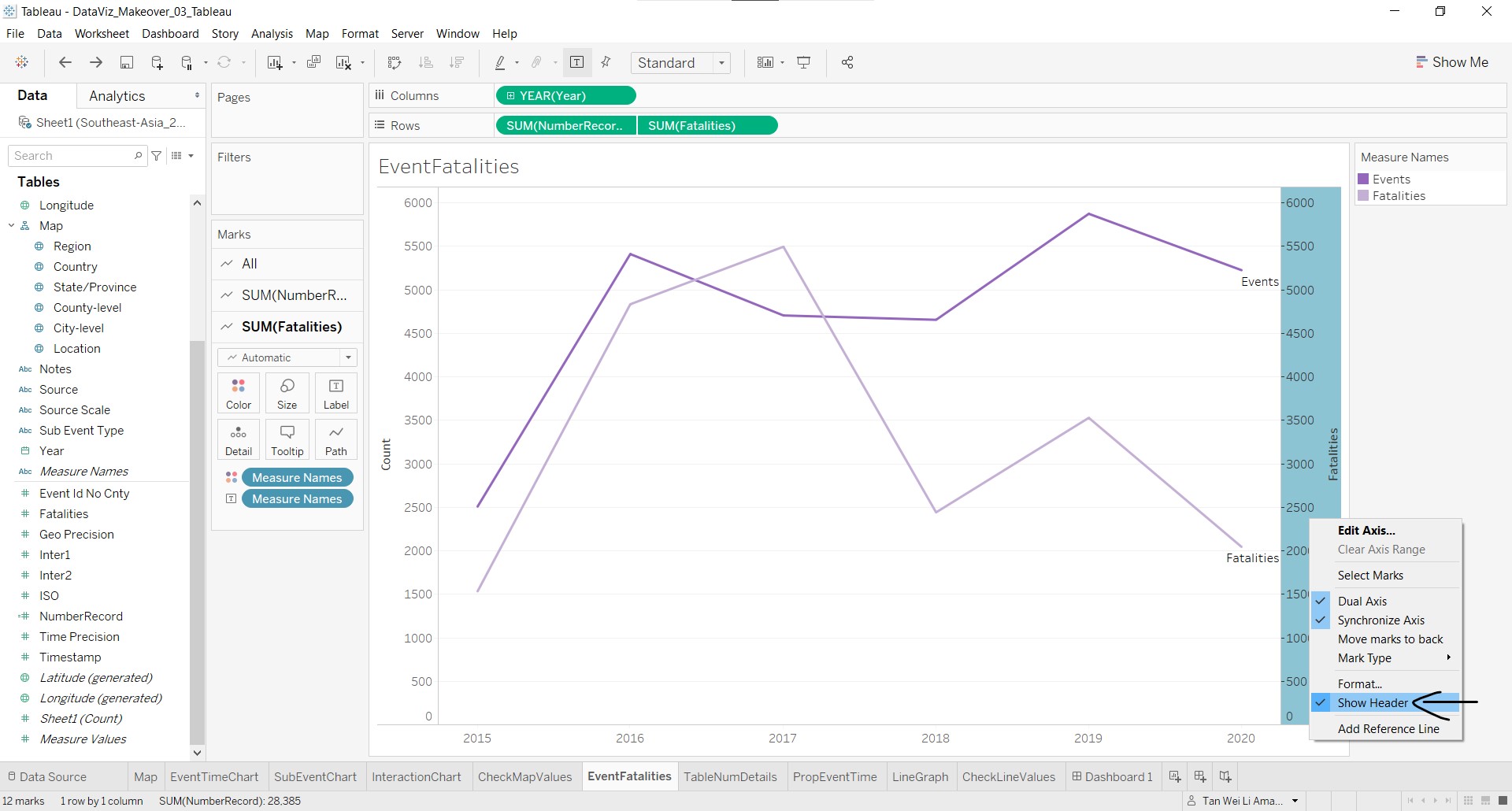This screenshot has width=1512, height=811.
Task: Open the Presentation Mode icon
Action: [x=804, y=63]
